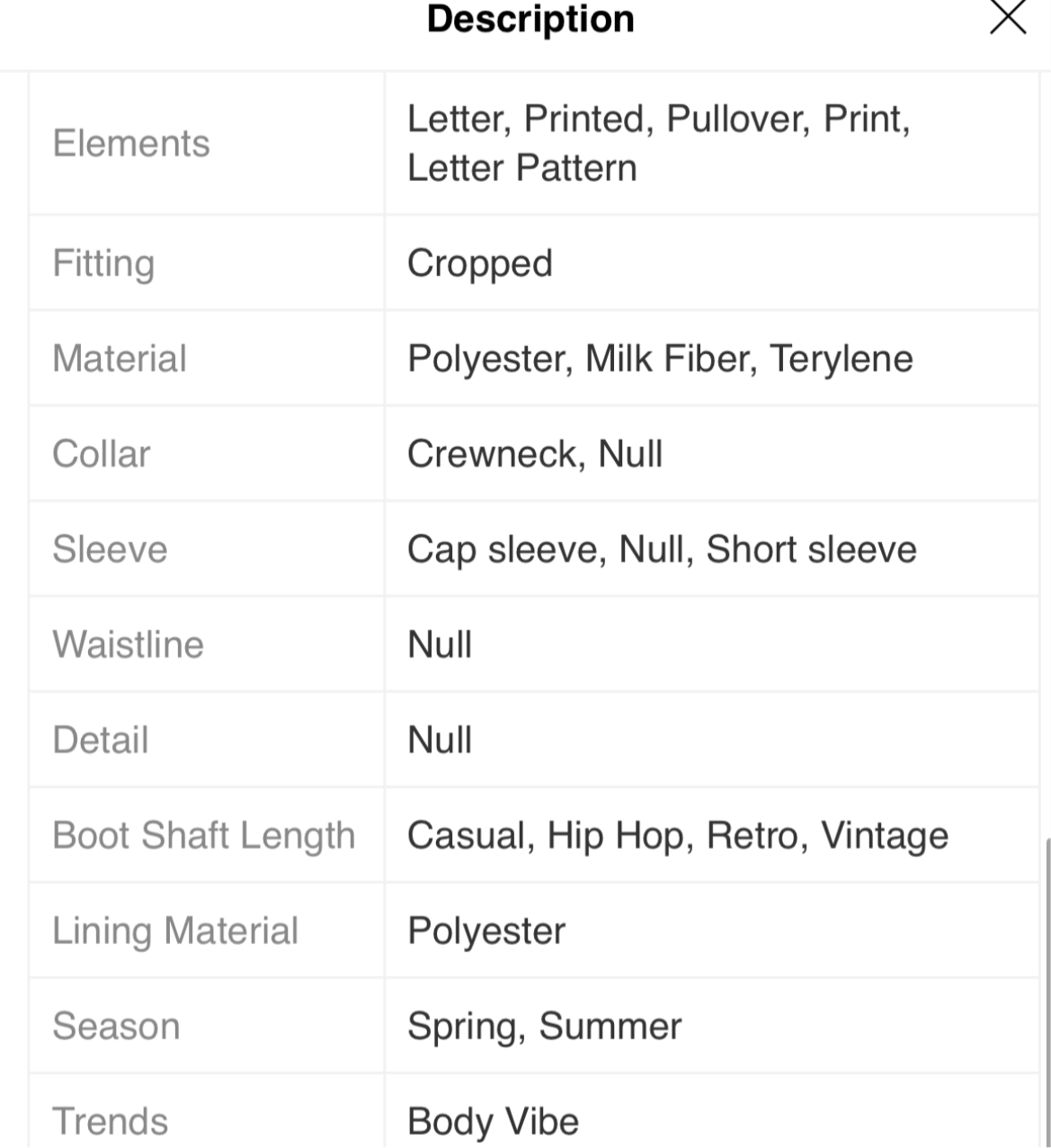Click the Letter, Printed, Pullover value text
The width and height of the screenshot is (1051, 1148).
coord(658,144)
